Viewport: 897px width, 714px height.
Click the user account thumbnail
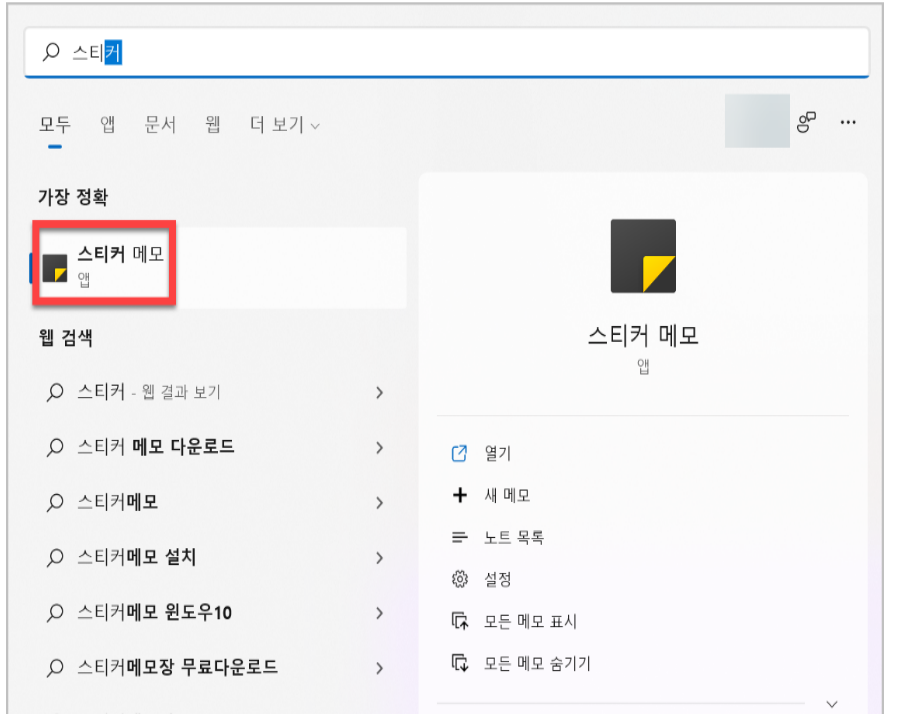pyautogui.click(x=757, y=121)
